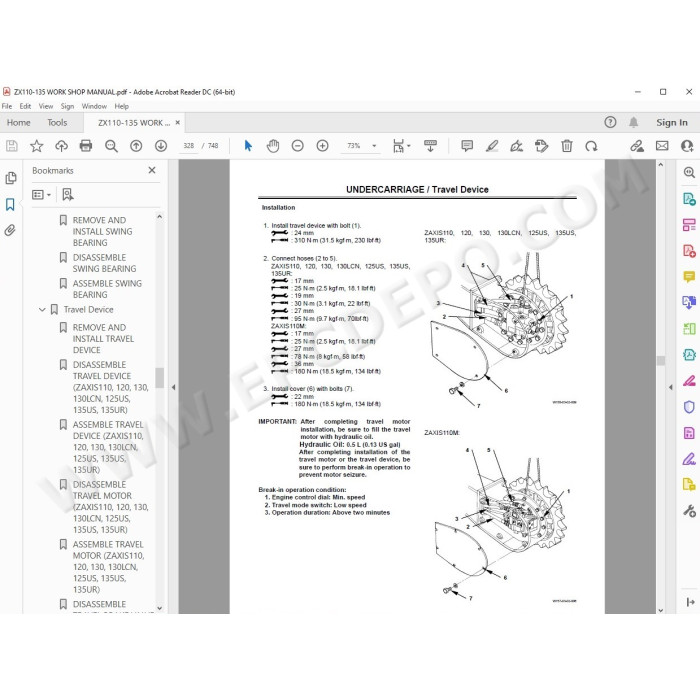Click the upload to cloud icon
The height and width of the screenshot is (700, 700).
point(61,146)
